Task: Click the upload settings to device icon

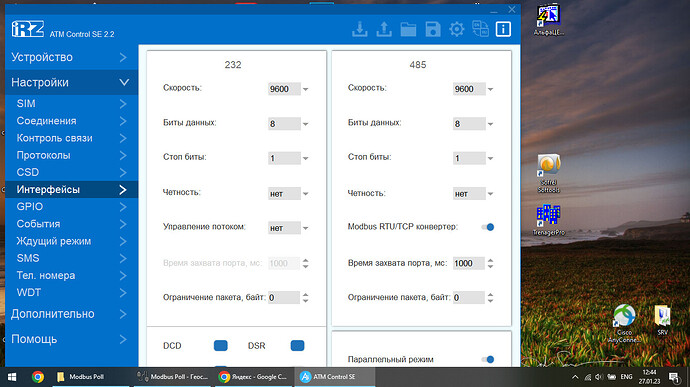Action: (x=384, y=29)
